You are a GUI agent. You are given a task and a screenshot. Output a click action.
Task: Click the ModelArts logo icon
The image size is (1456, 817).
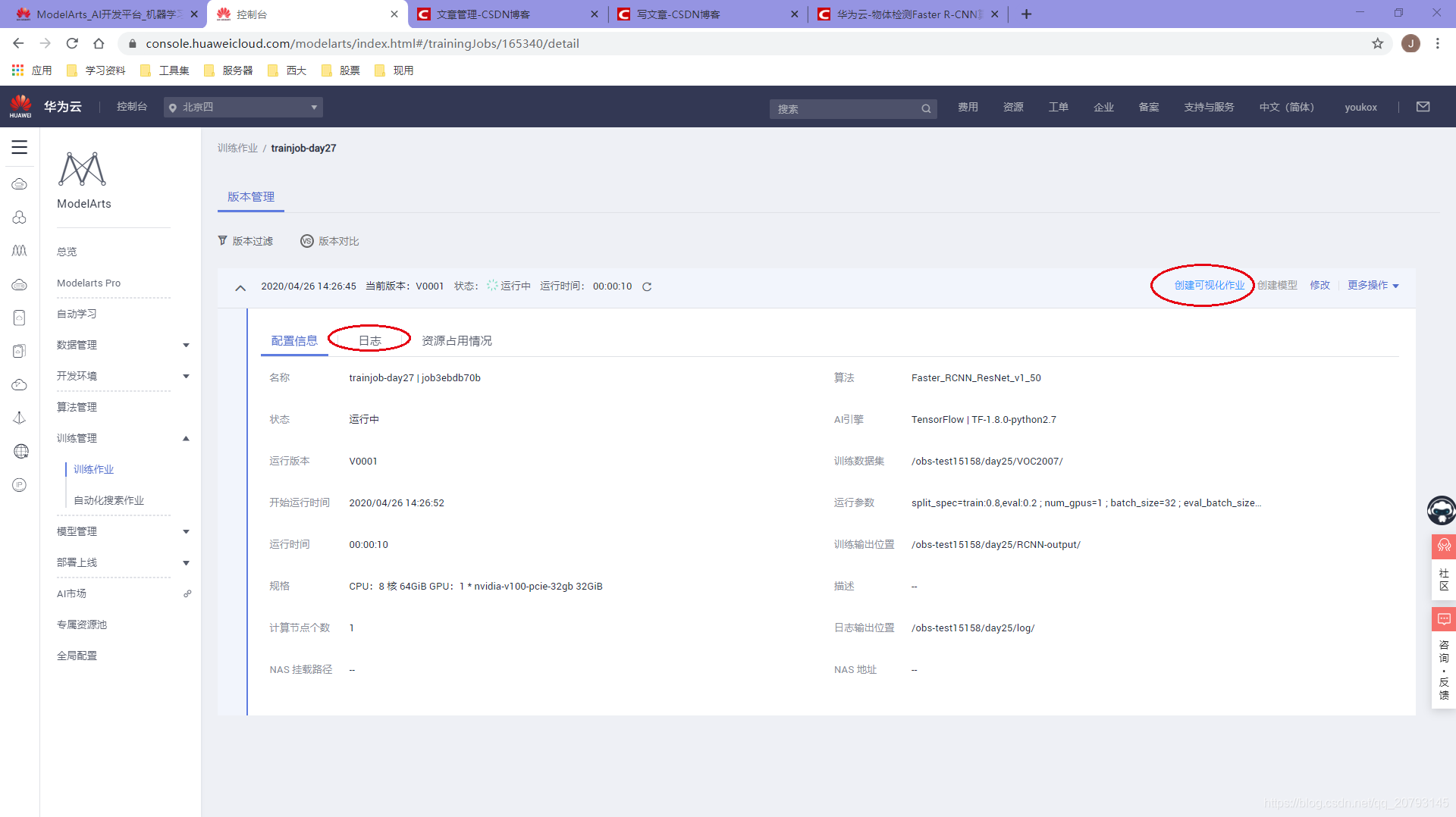(x=82, y=169)
